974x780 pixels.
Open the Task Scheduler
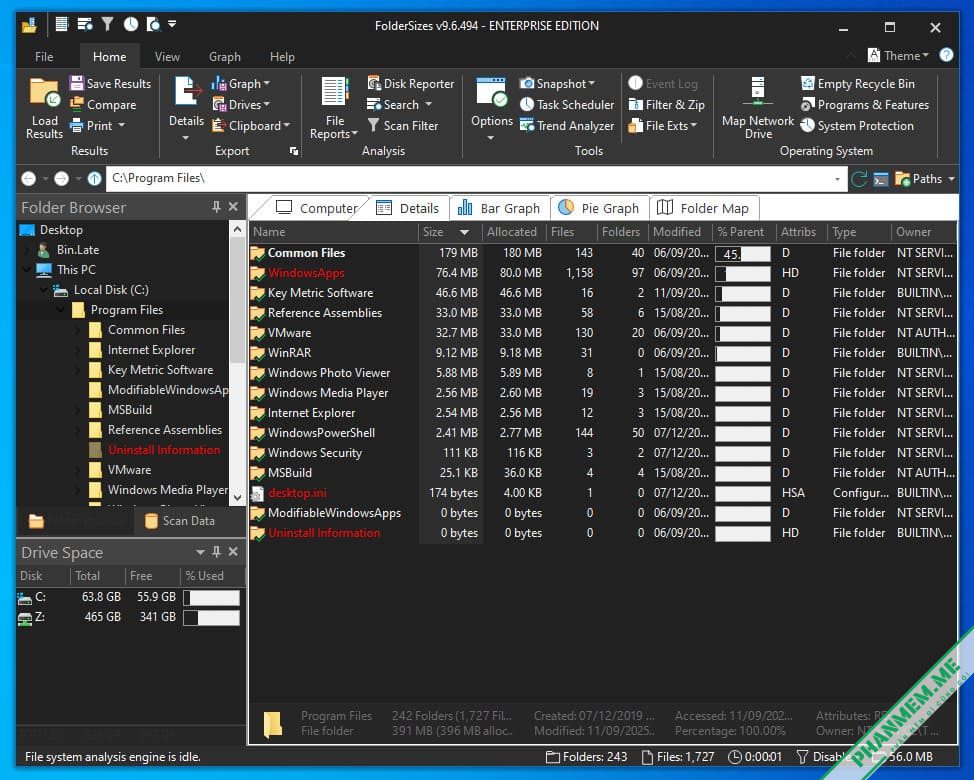click(x=567, y=104)
